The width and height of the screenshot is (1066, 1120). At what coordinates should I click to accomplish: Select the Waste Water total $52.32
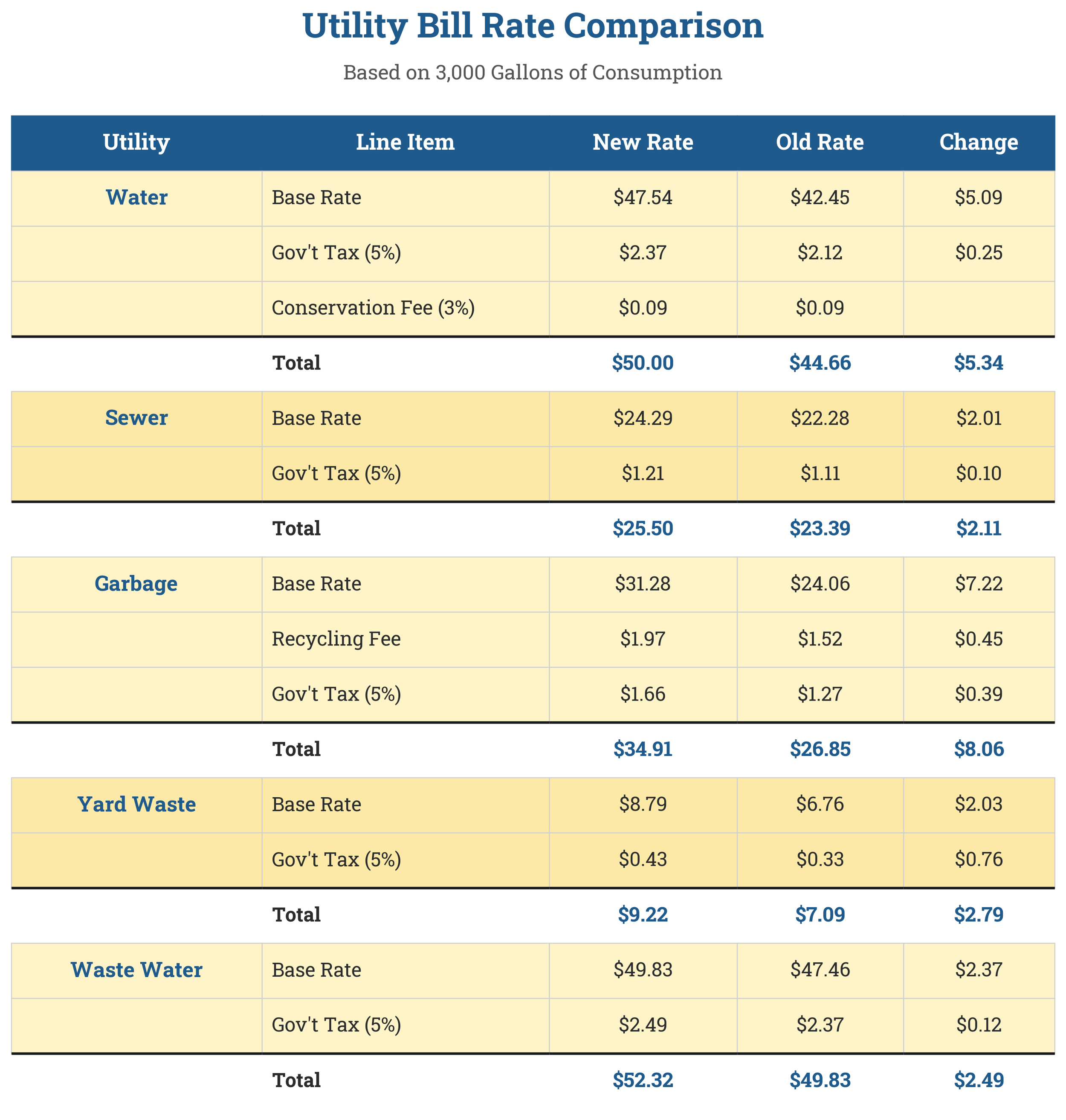643,1080
